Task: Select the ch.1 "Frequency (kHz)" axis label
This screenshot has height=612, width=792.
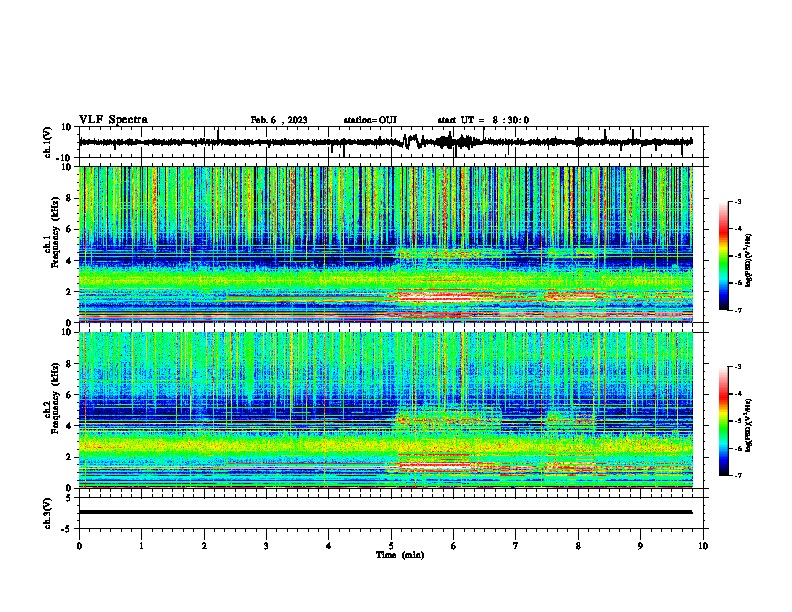Action: coord(55,232)
